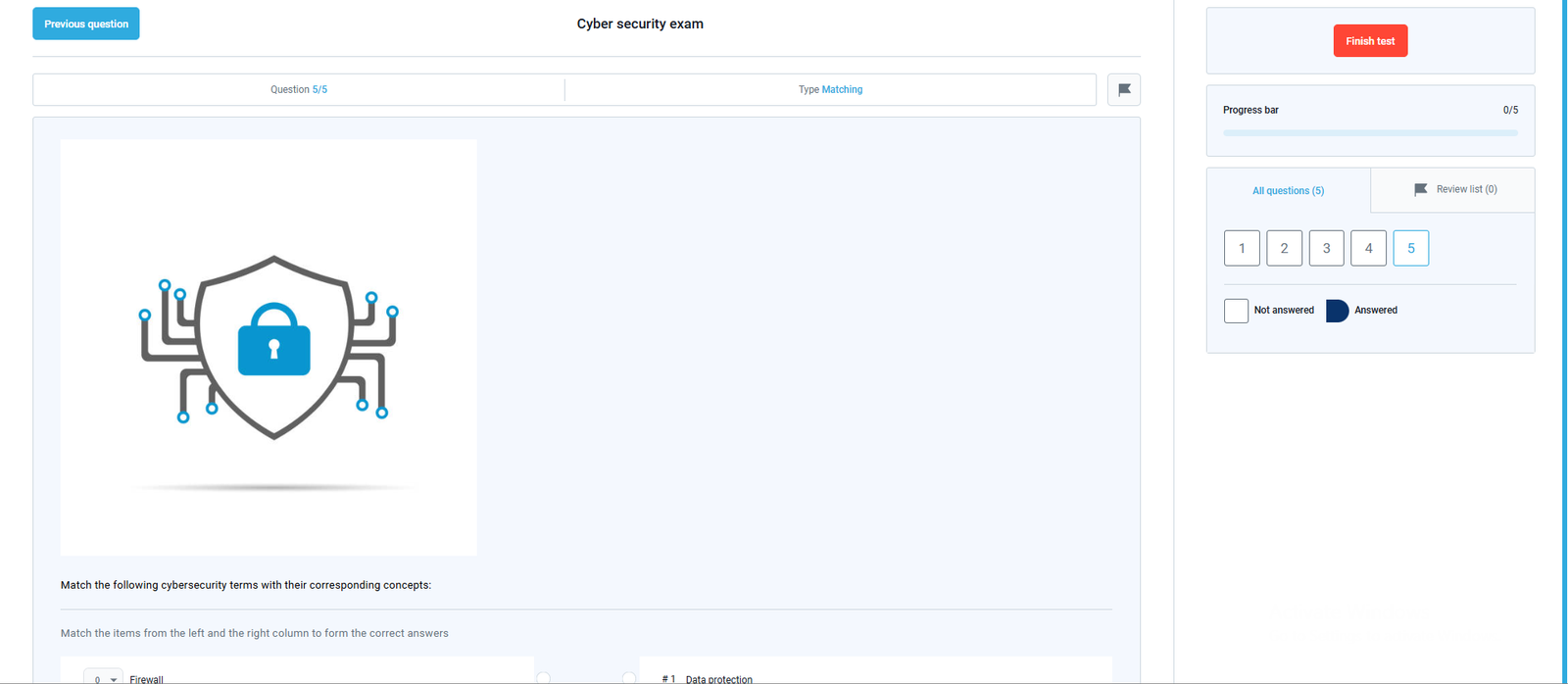
Task: Go back with Previous question button
Action: coord(86,24)
